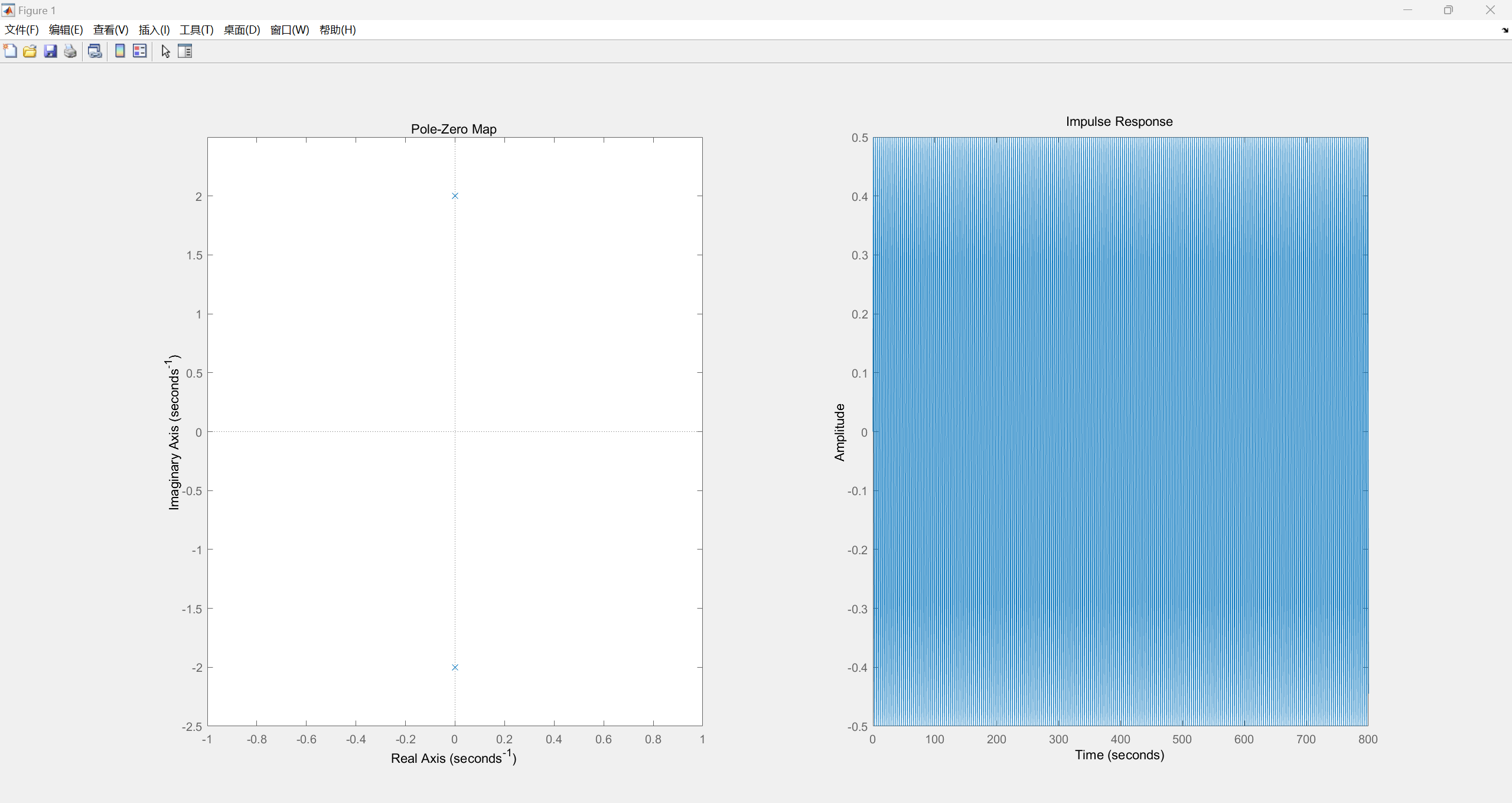
Task: Insert legend using toolbar icon
Action: click(x=140, y=51)
